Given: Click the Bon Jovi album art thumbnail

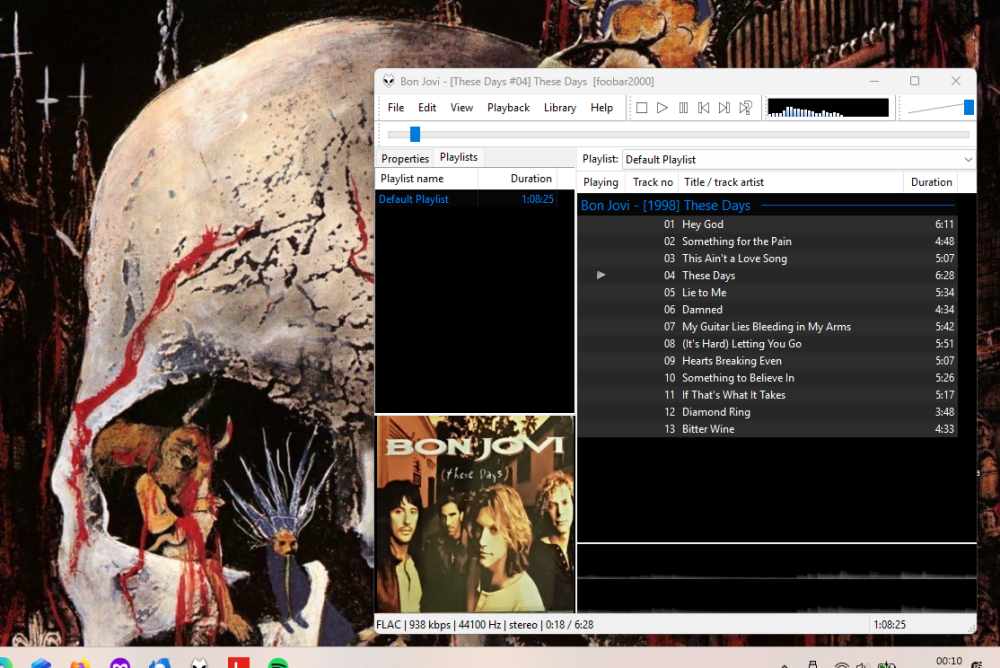Looking at the screenshot, I should 475,514.
